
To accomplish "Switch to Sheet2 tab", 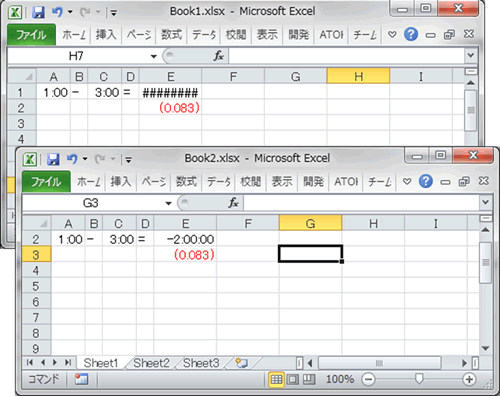I will click(152, 363).
